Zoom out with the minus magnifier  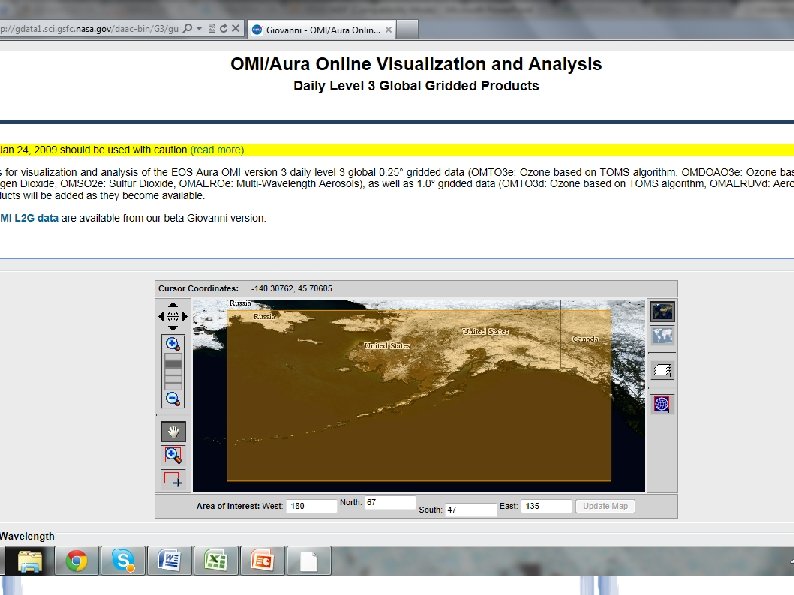pos(173,399)
